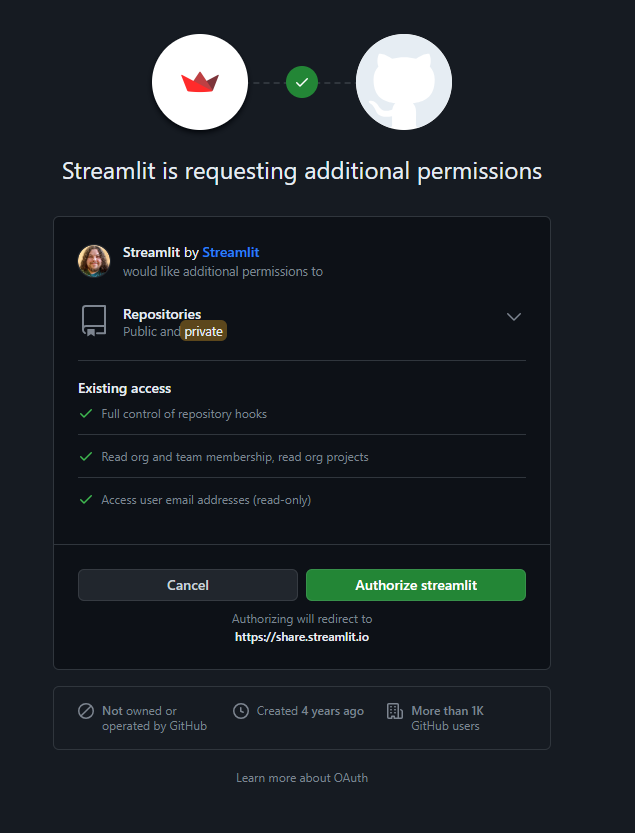Click the checkmark beside 'Read org and team membership'
This screenshot has width=635, height=833.
85,456
